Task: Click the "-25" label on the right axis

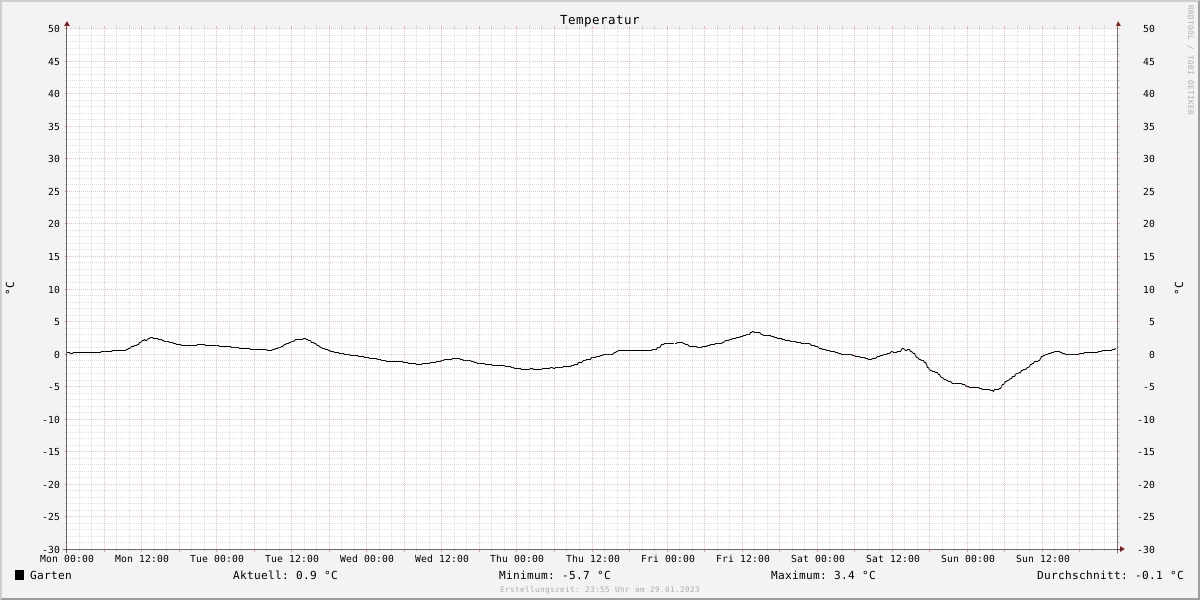Action: [1148, 517]
